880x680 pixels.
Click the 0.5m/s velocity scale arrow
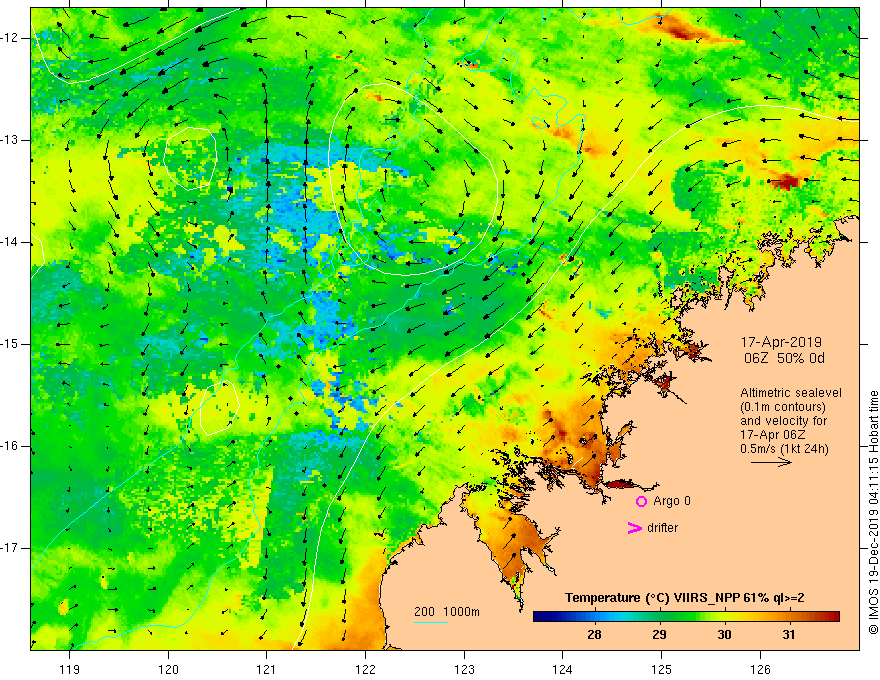pyautogui.click(x=771, y=462)
